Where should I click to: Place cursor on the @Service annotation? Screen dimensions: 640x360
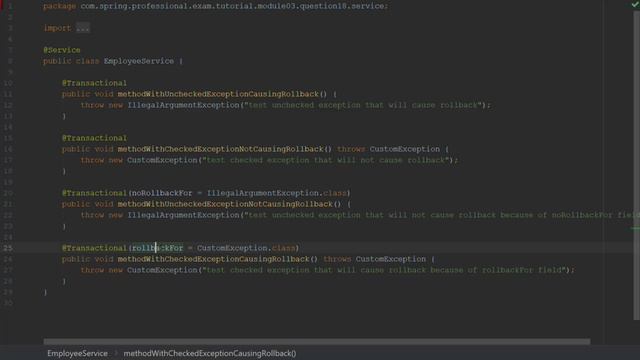(x=62, y=50)
